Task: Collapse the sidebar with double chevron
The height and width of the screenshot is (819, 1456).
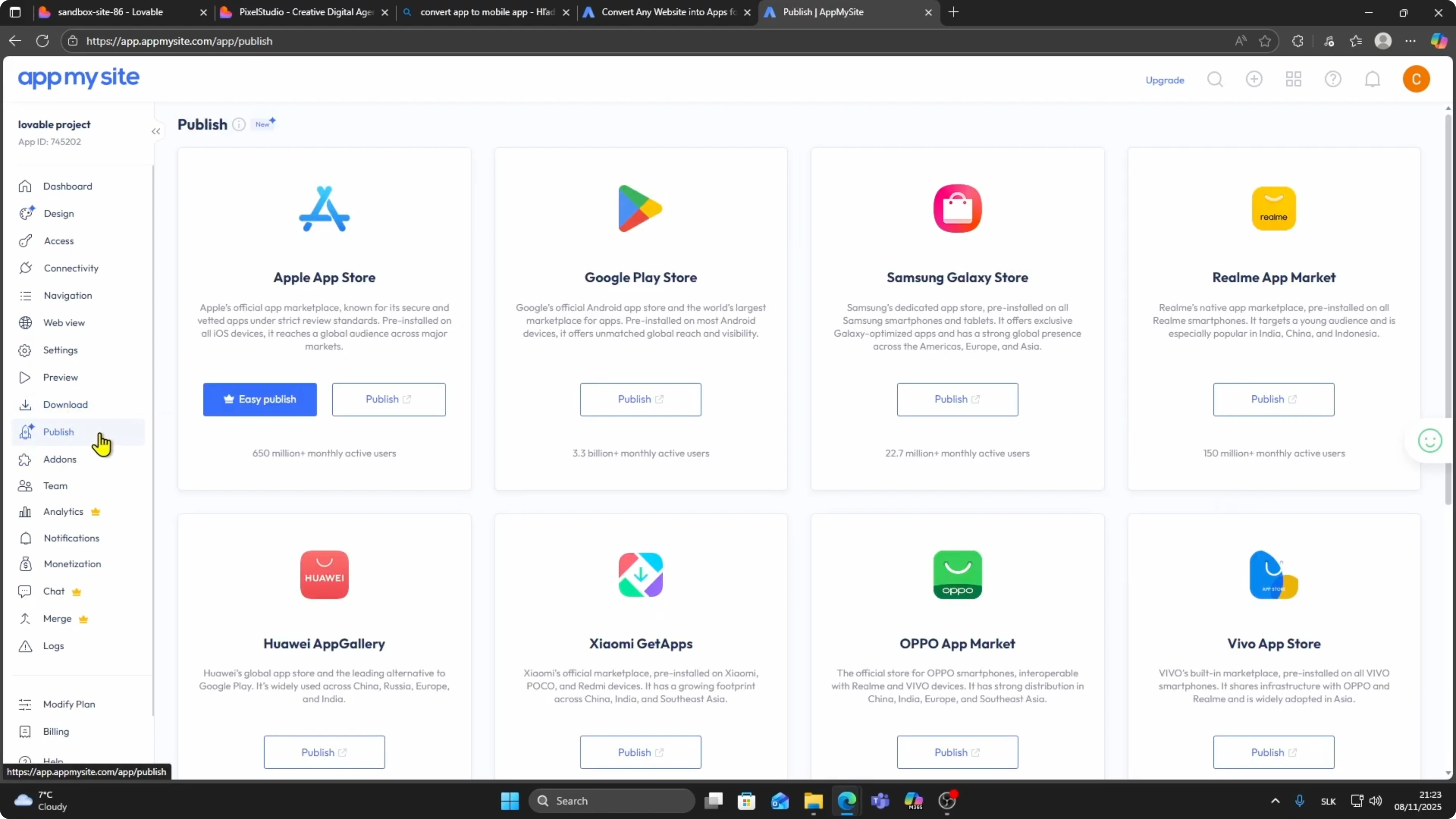Action: pyautogui.click(x=156, y=131)
